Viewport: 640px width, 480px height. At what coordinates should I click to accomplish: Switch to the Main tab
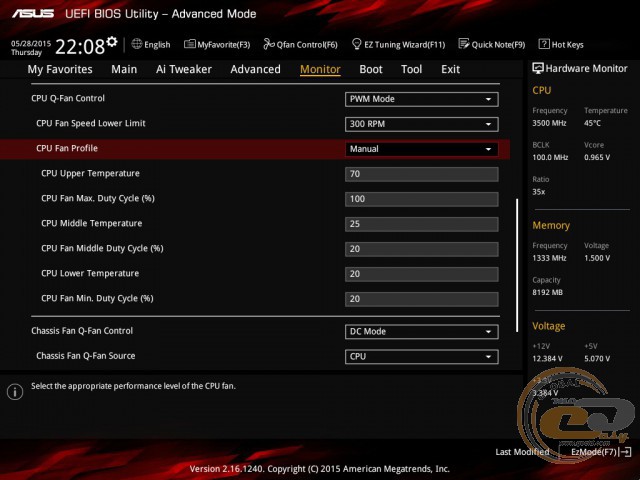point(124,69)
